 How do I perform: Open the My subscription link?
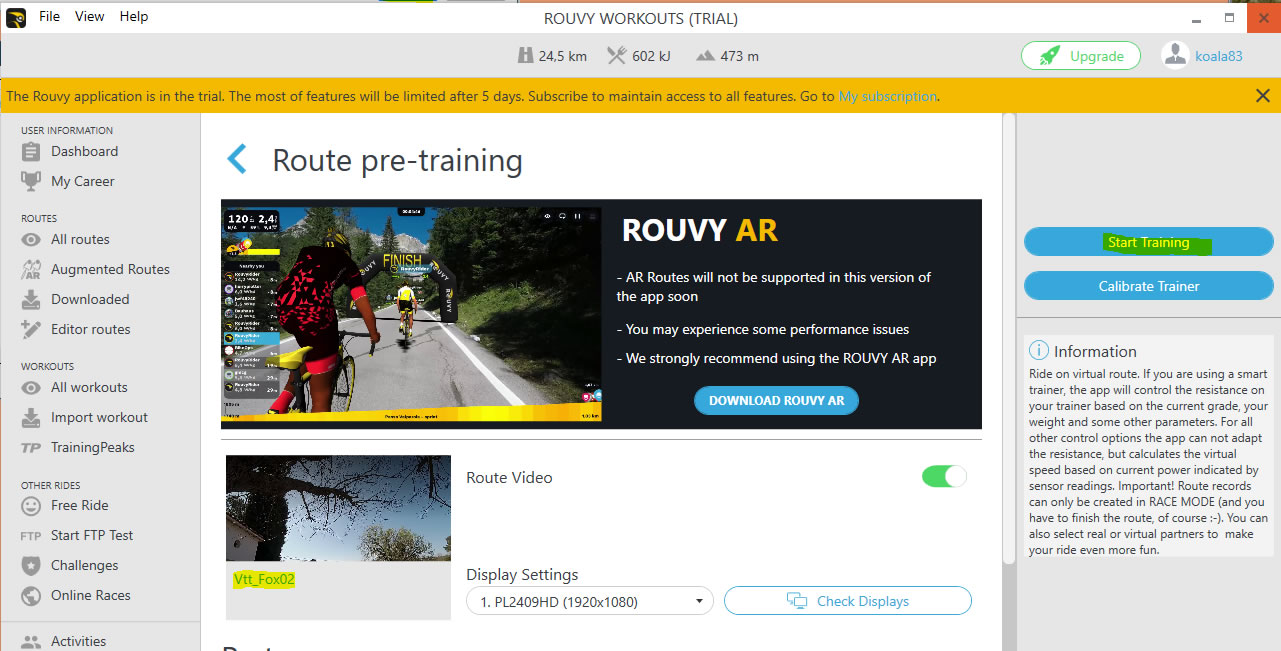coord(888,96)
